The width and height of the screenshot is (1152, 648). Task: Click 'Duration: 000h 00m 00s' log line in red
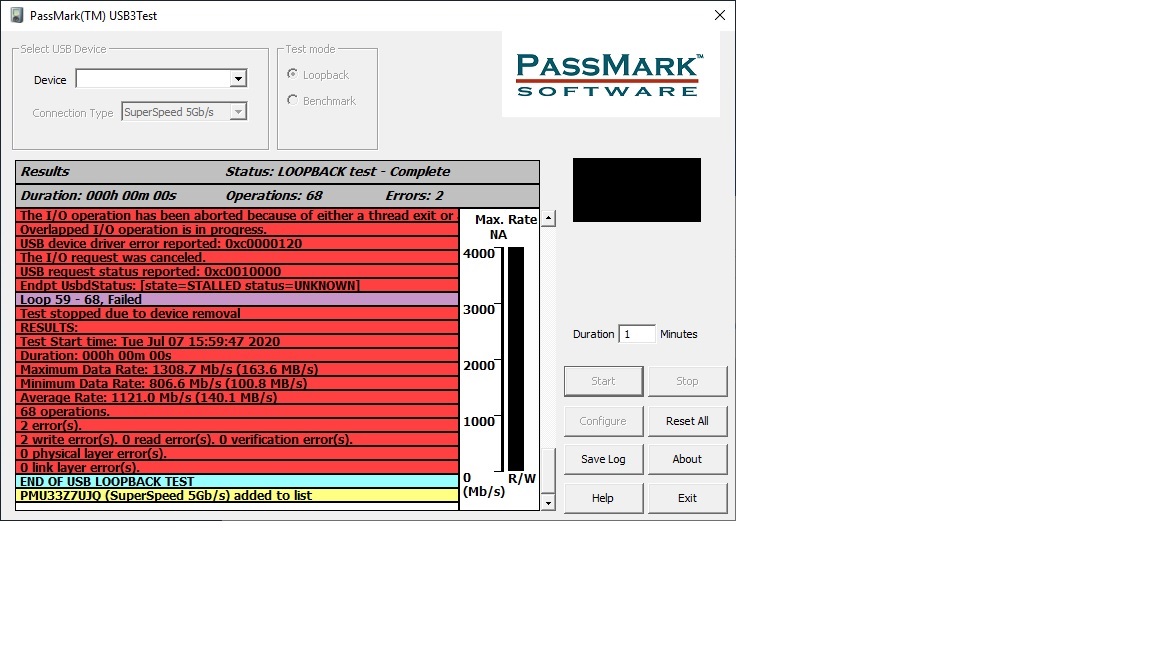(237, 356)
